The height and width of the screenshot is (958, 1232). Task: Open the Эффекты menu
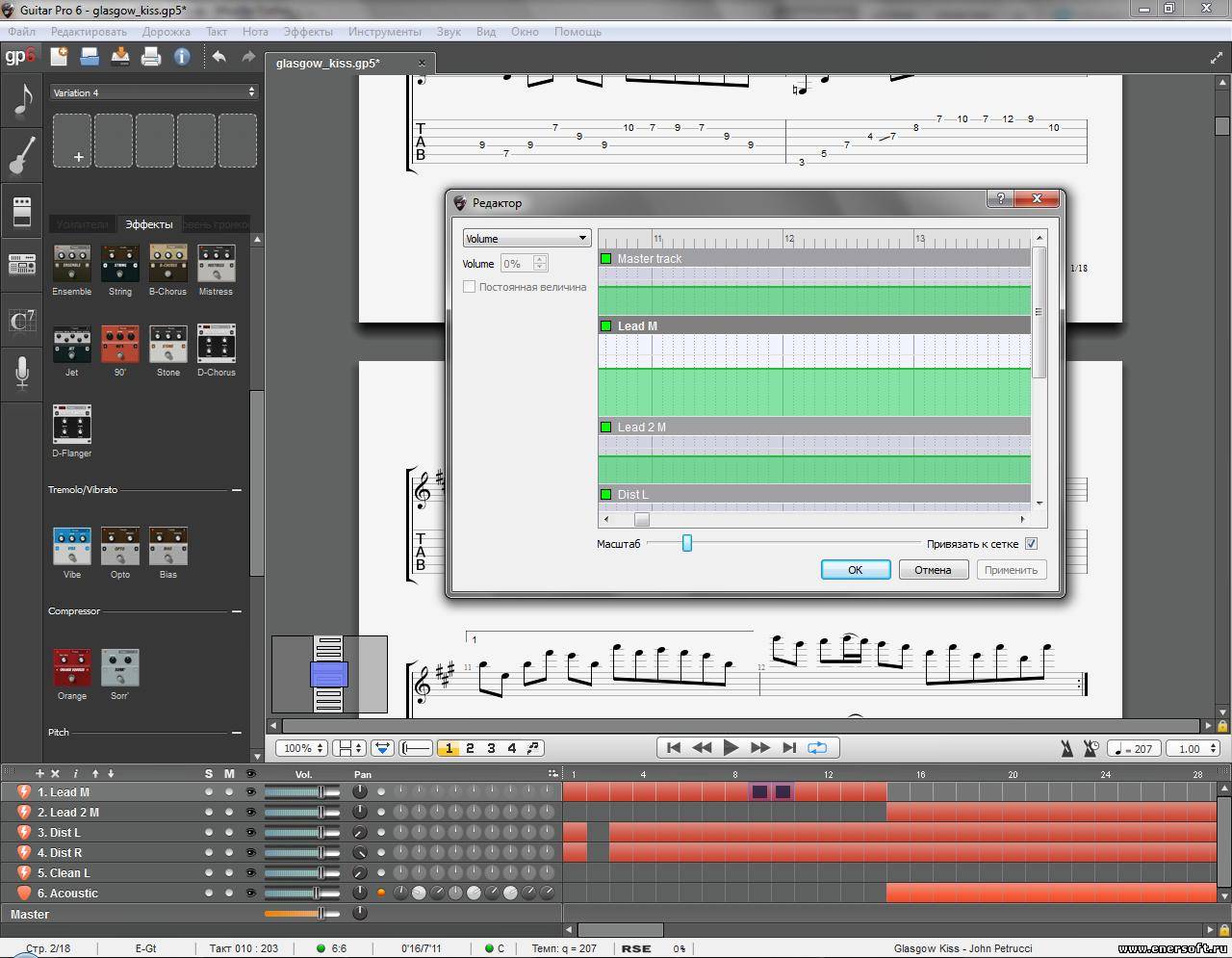pos(308,32)
